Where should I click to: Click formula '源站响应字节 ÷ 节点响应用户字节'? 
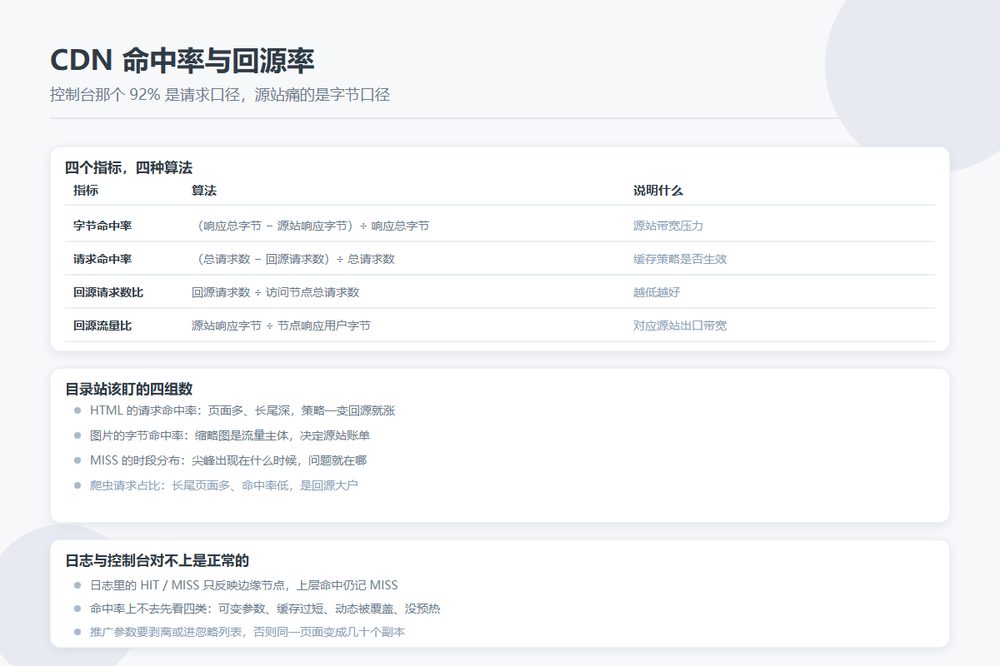[x=281, y=325]
